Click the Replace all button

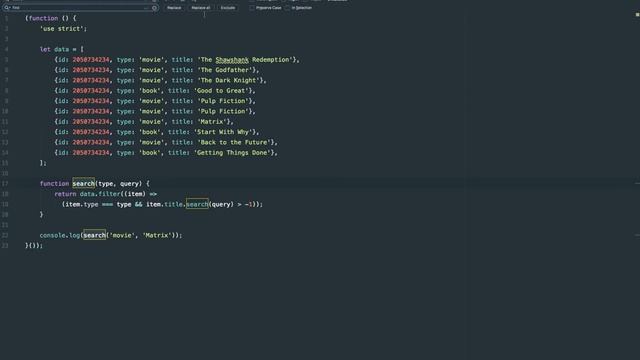coord(201,8)
